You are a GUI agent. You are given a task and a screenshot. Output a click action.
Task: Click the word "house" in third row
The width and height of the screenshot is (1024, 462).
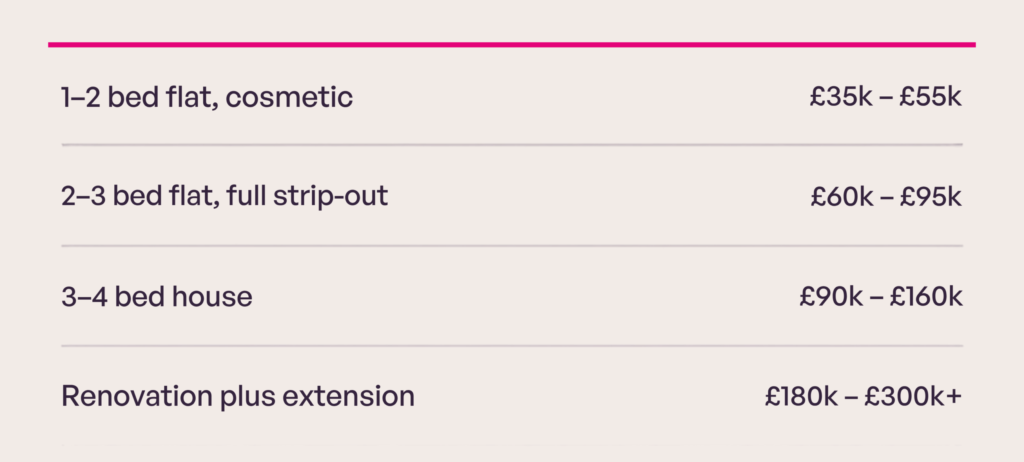pos(212,297)
